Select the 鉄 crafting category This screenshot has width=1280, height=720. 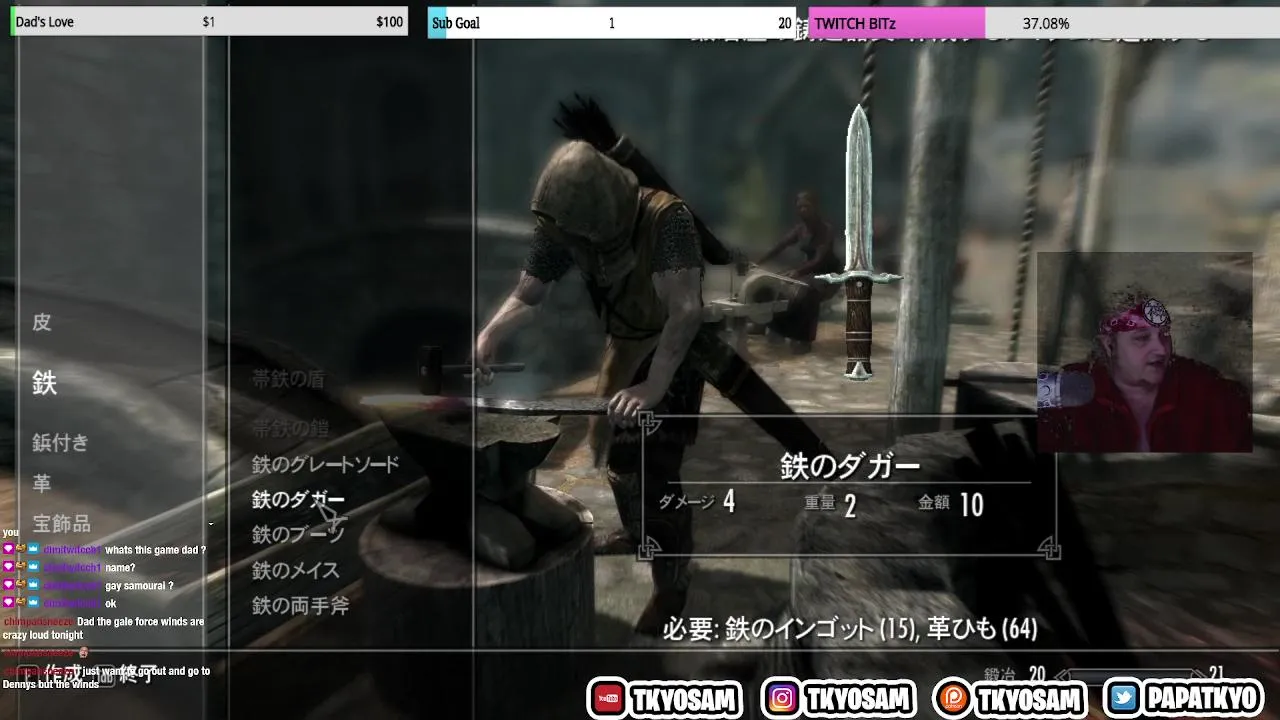[x=44, y=382]
